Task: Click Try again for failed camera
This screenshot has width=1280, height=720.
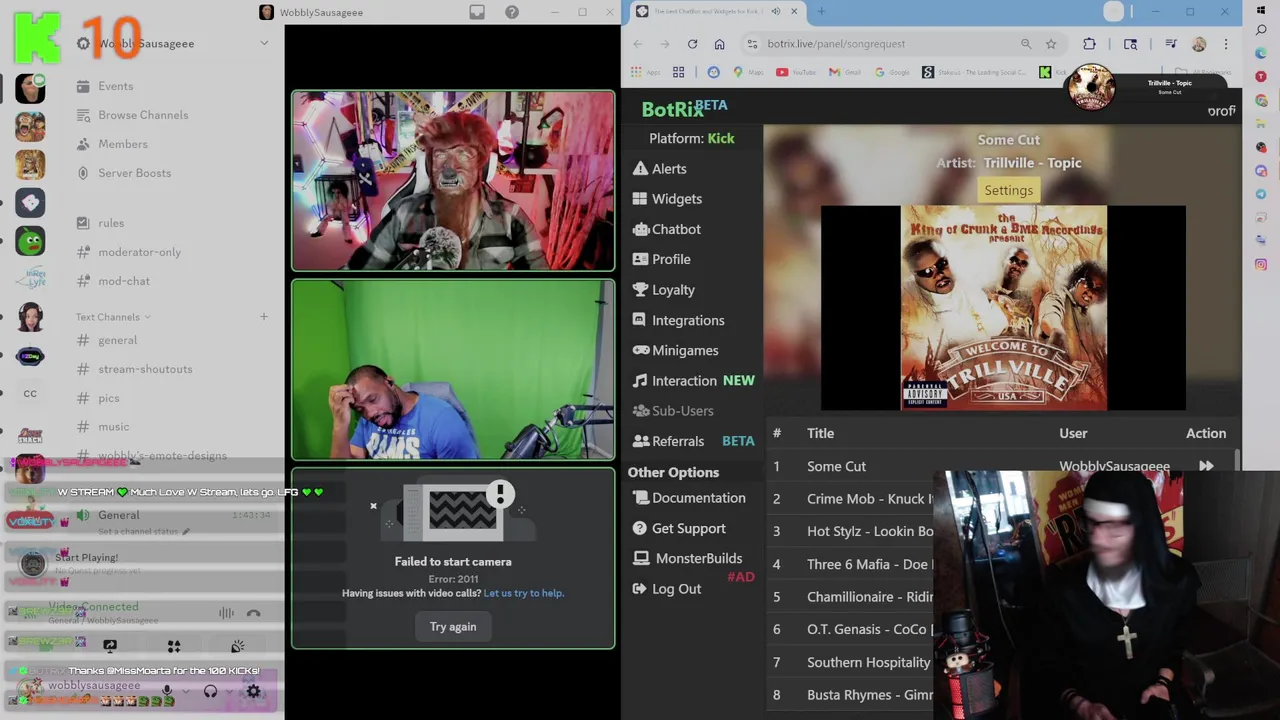Action: point(453,627)
